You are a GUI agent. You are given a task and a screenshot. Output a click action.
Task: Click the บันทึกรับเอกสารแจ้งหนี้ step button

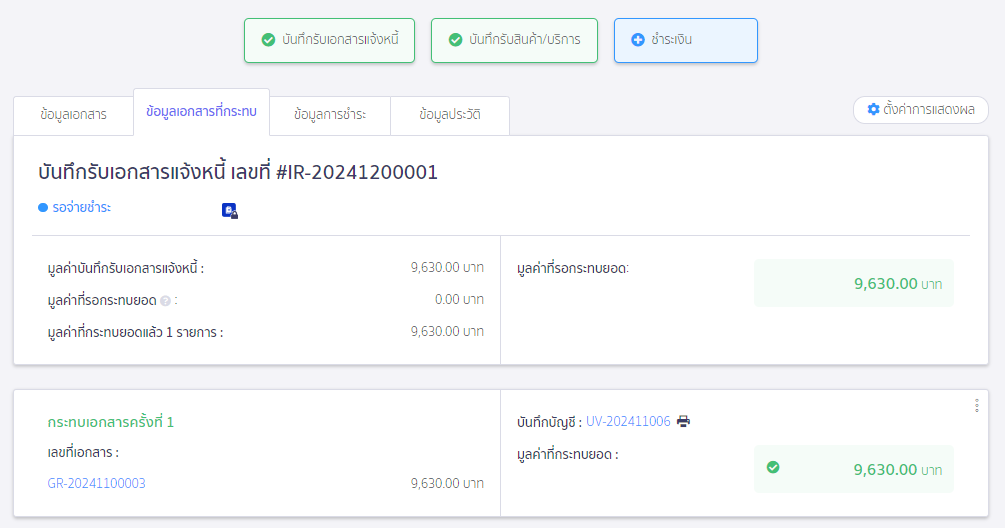tap(329, 40)
